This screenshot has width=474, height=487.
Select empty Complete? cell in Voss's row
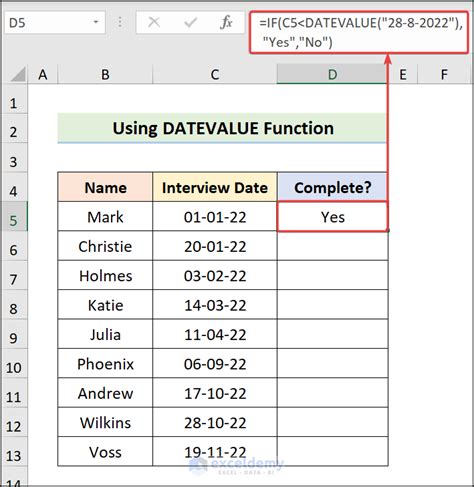pyautogui.click(x=332, y=451)
